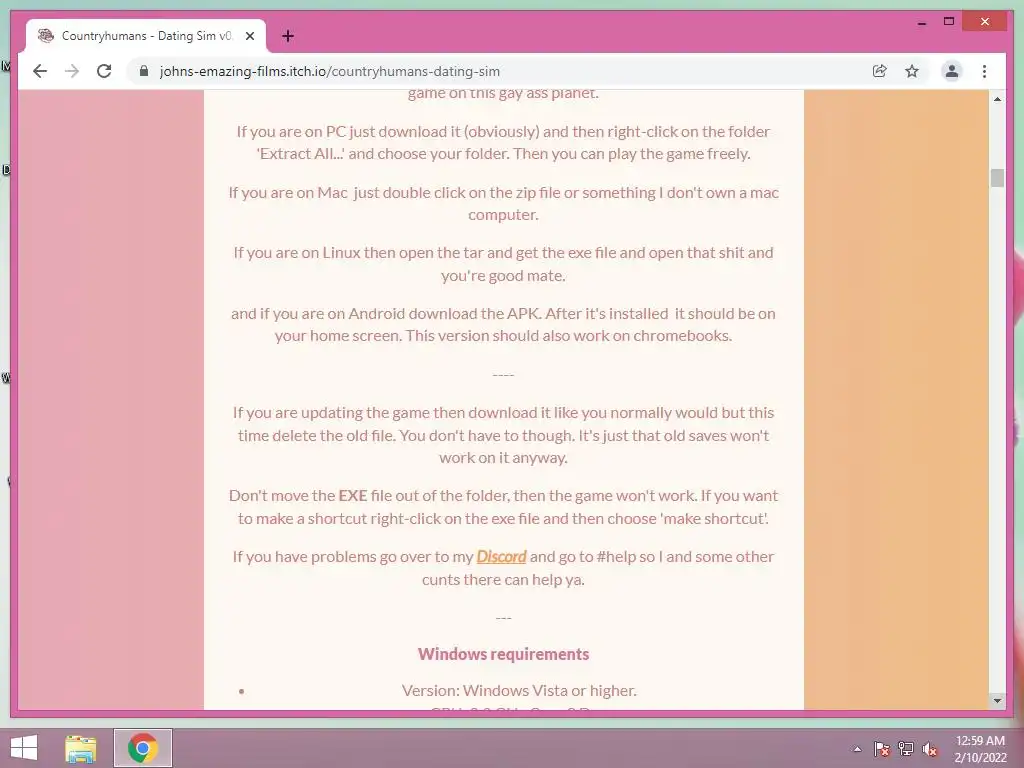Click the 'If you are updating the game' paragraph

503,435
